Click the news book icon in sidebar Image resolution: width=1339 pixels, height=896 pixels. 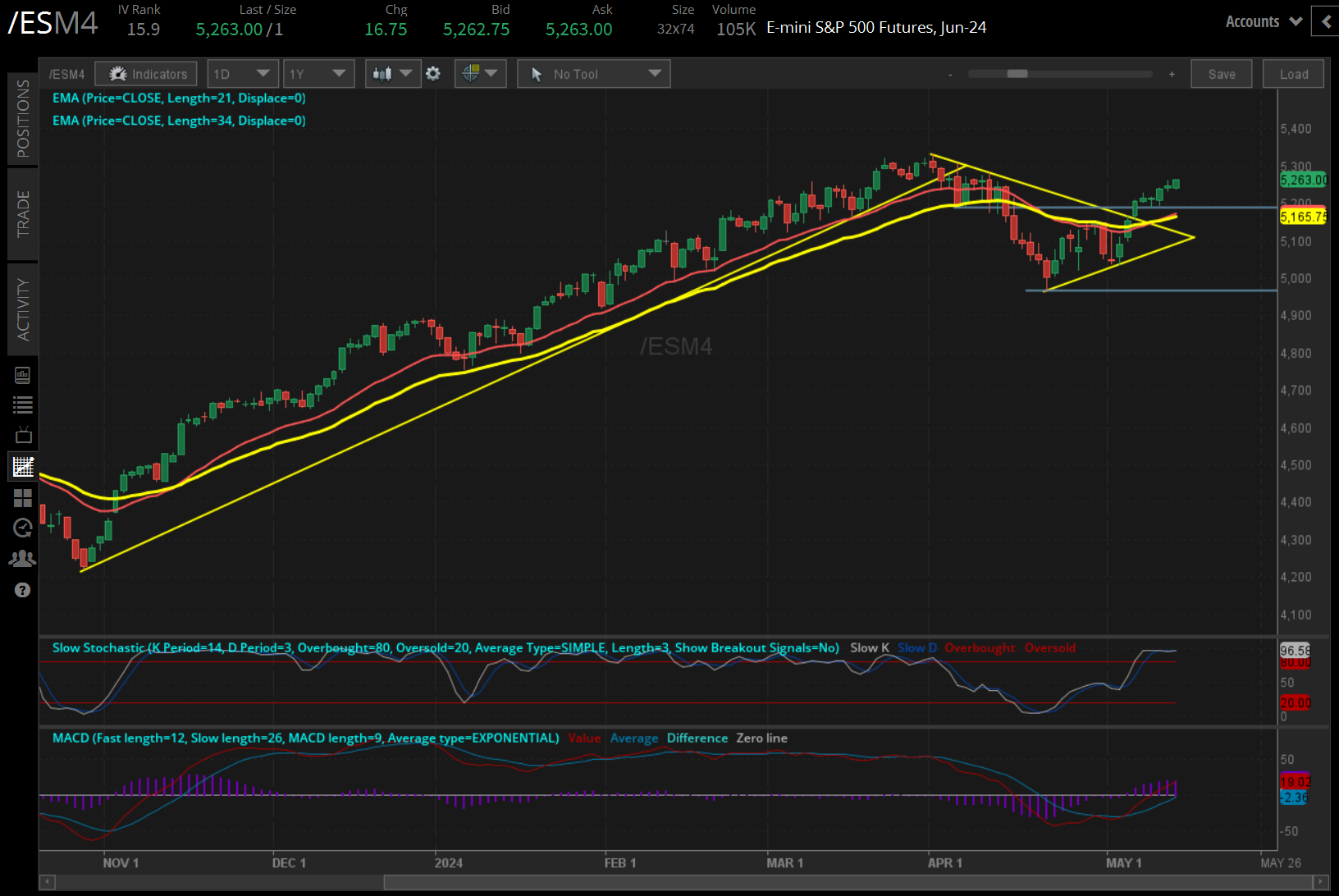click(22, 376)
